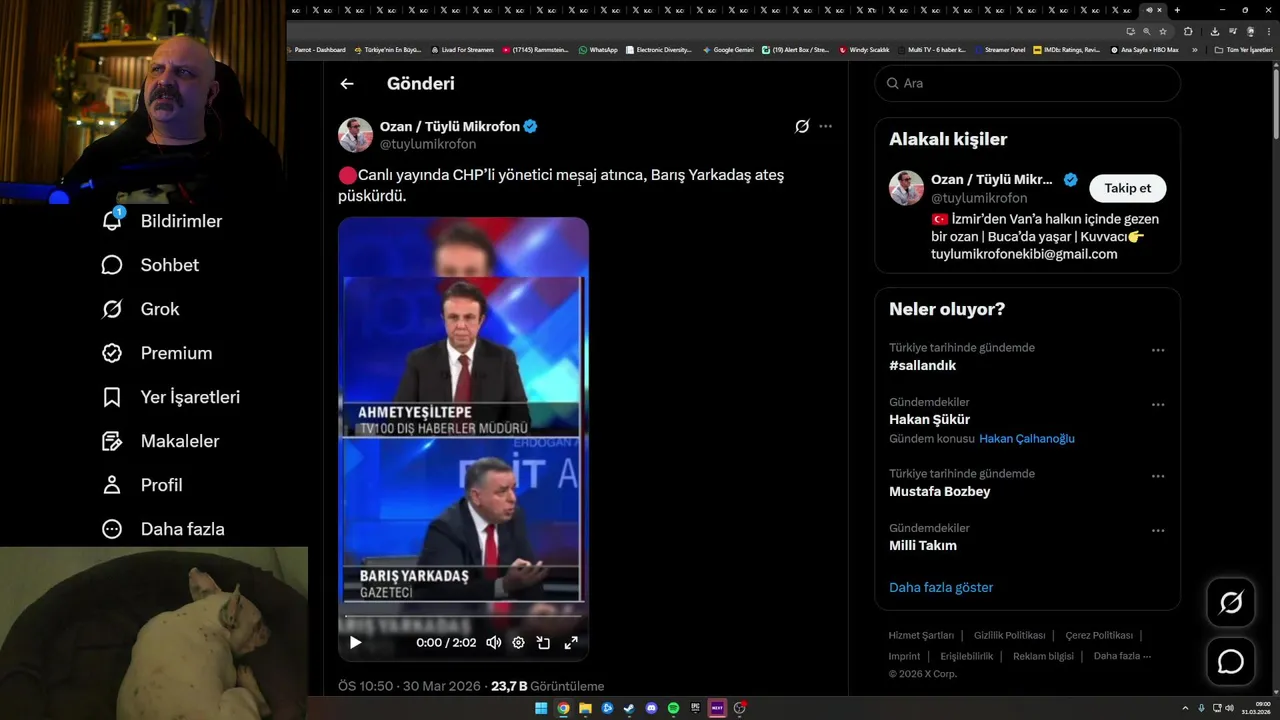Open Epic Games Launcher in taskbar
Screen dimensions: 1280x720
[695, 708]
